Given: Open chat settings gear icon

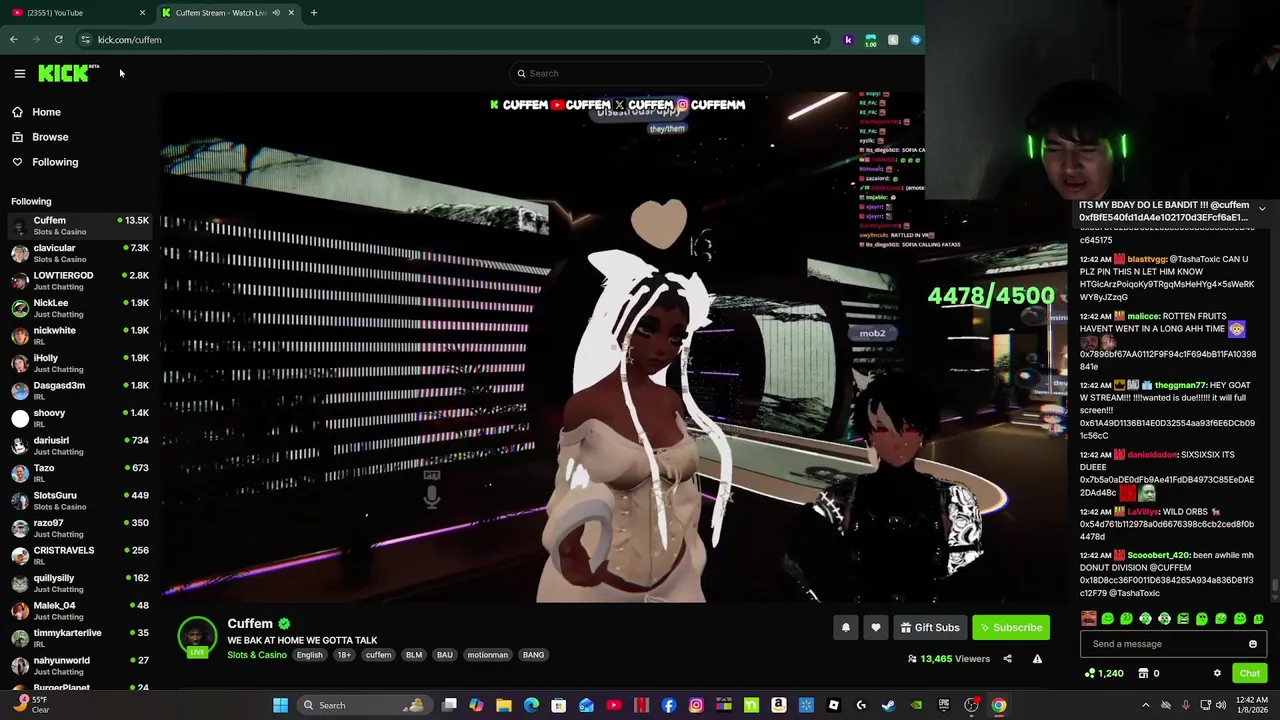Looking at the screenshot, I should click(1217, 673).
